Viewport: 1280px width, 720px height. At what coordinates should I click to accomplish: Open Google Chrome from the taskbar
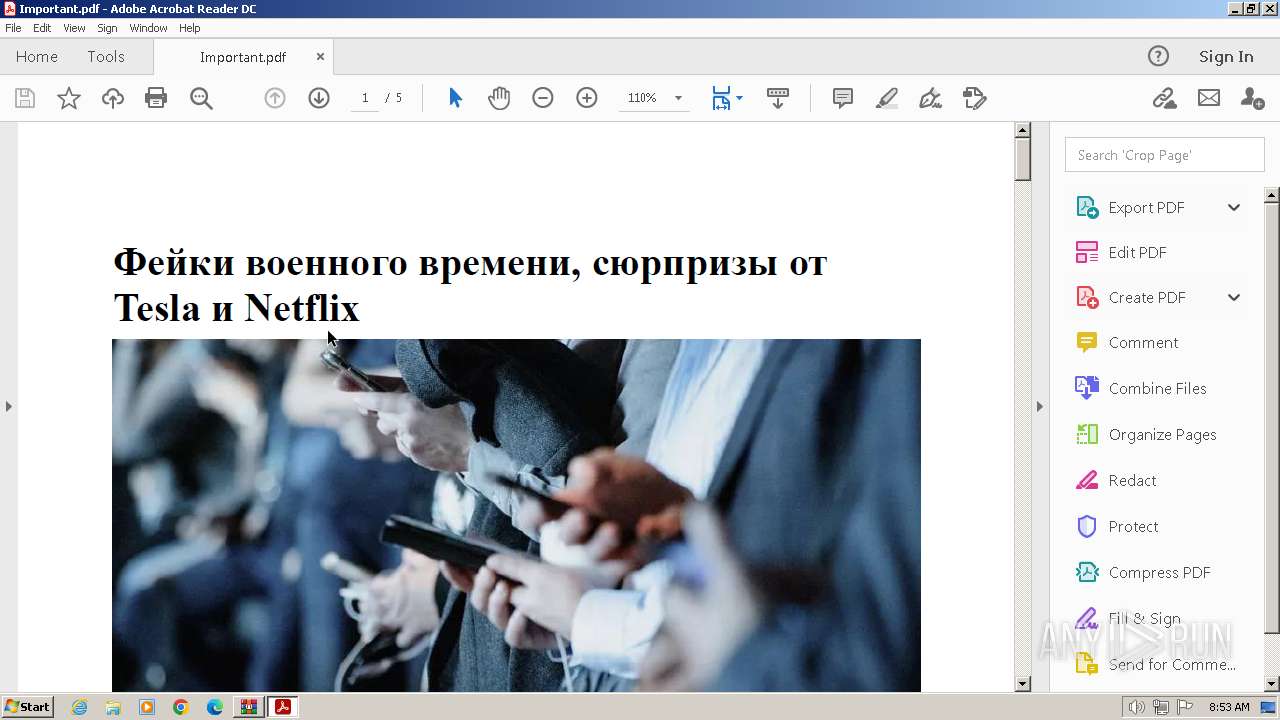point(180,707)
